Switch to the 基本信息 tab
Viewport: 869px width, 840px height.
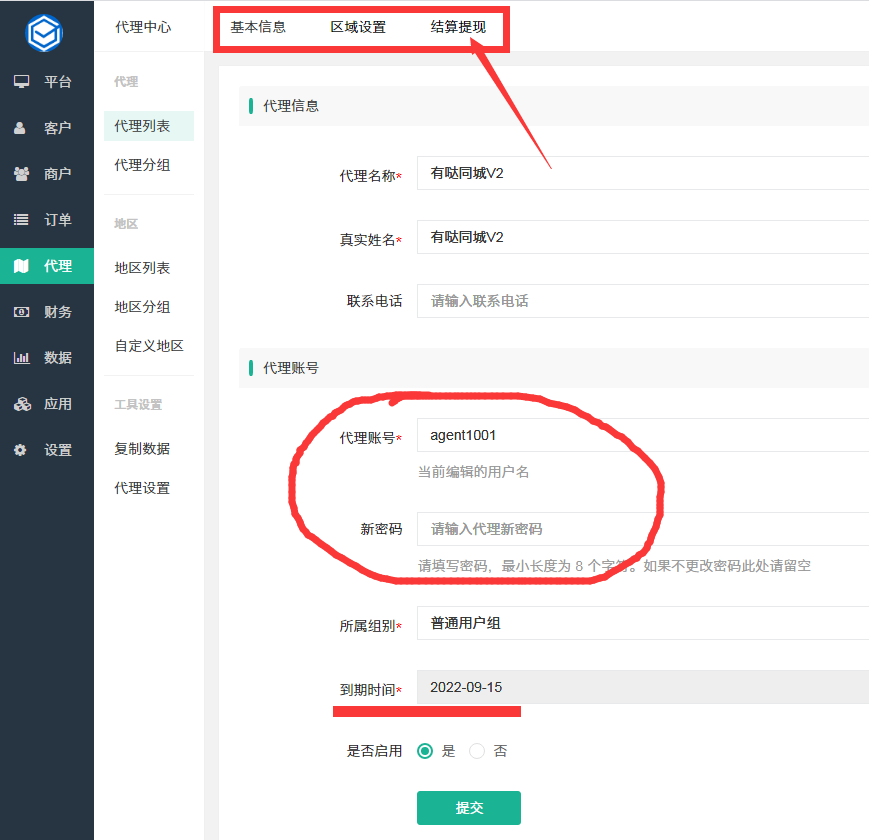tap(258, 27)
